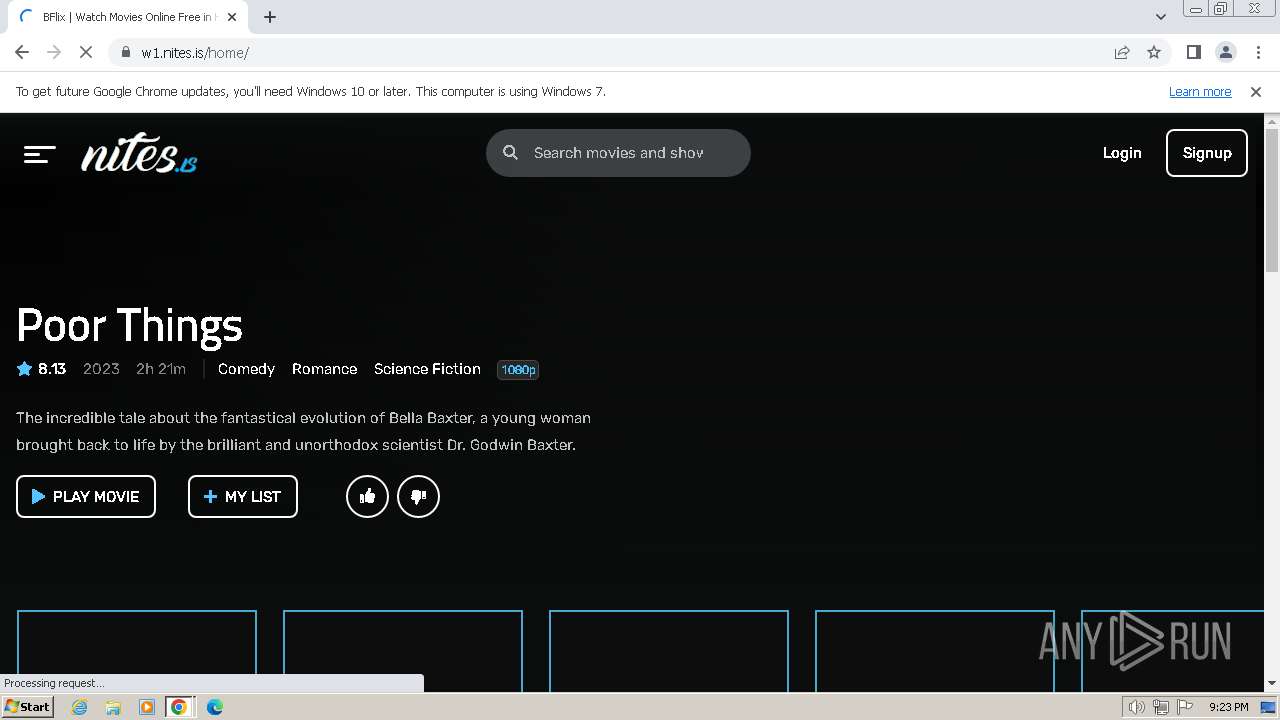Open the Chrome three-dot menu

click(1257, 52)
